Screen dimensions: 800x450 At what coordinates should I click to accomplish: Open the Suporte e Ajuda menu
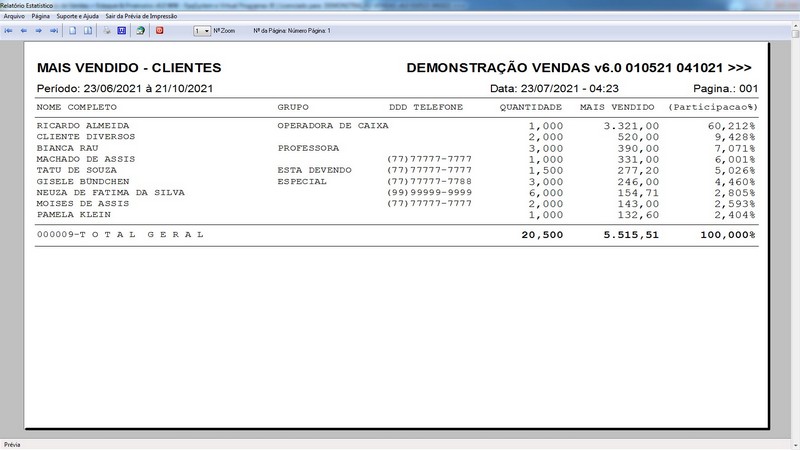(78, 16)
